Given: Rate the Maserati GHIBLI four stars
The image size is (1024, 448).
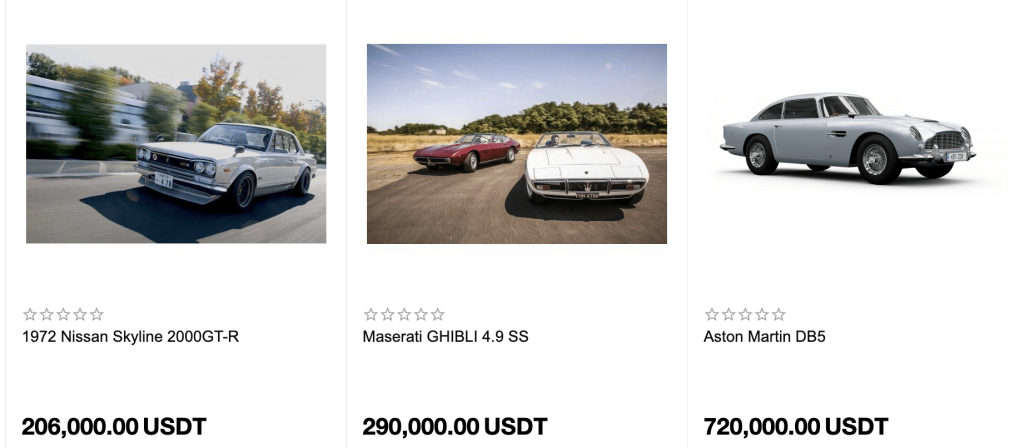Looking at the screenshot, I should pos(421,314).
